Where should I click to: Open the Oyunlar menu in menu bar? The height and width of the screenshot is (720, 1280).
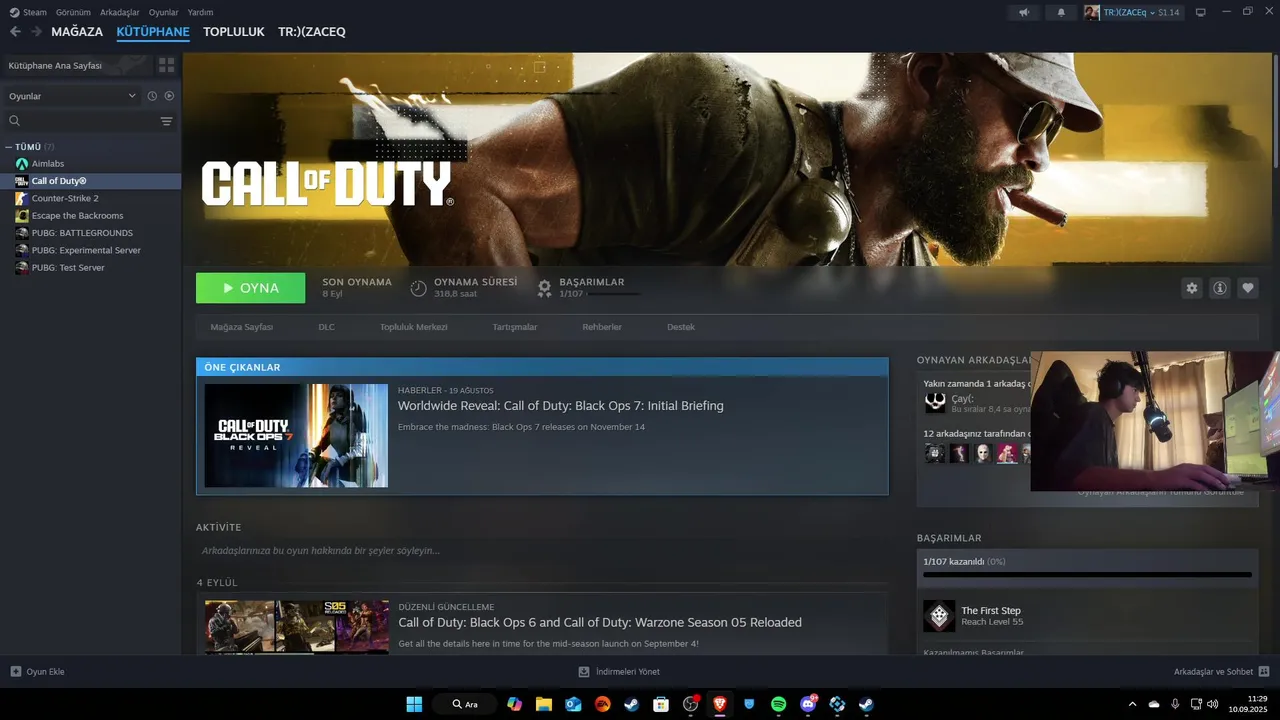[164, 12]
